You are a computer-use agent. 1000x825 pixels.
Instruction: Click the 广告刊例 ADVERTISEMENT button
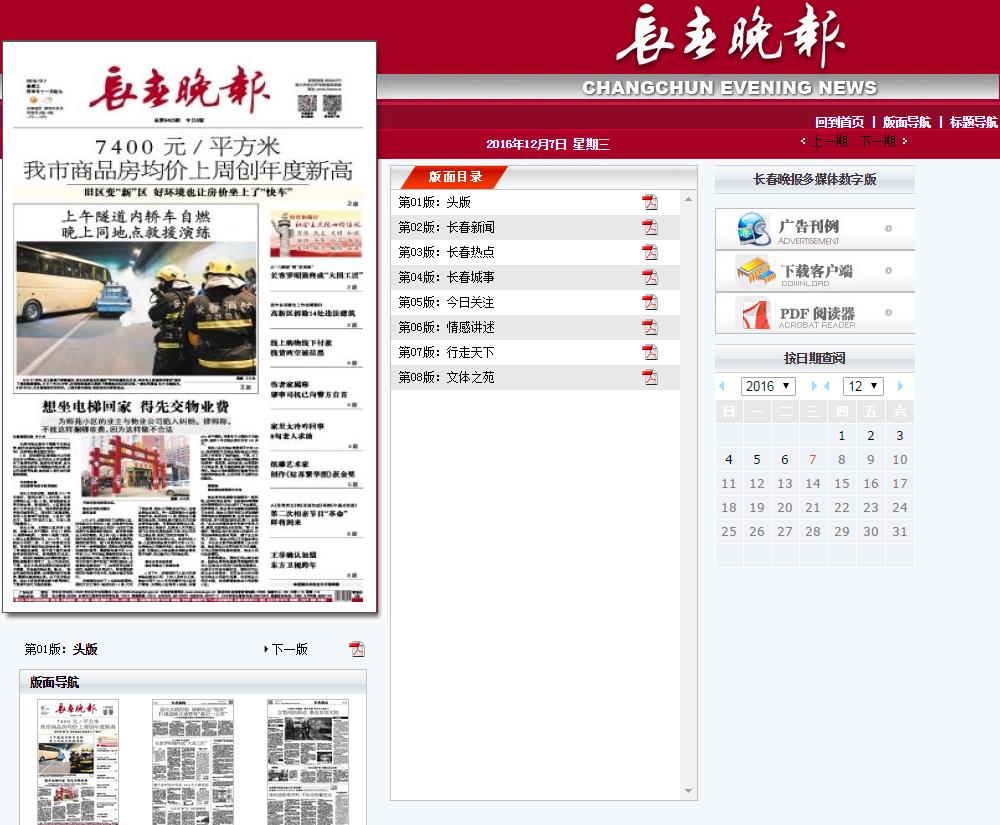click(815, 229)
